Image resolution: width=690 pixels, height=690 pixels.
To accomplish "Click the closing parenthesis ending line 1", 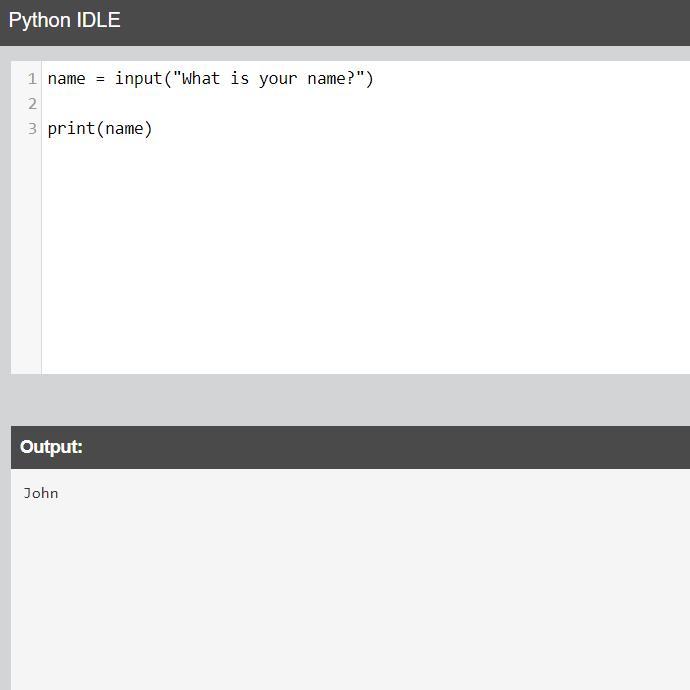I will [370, 79].
